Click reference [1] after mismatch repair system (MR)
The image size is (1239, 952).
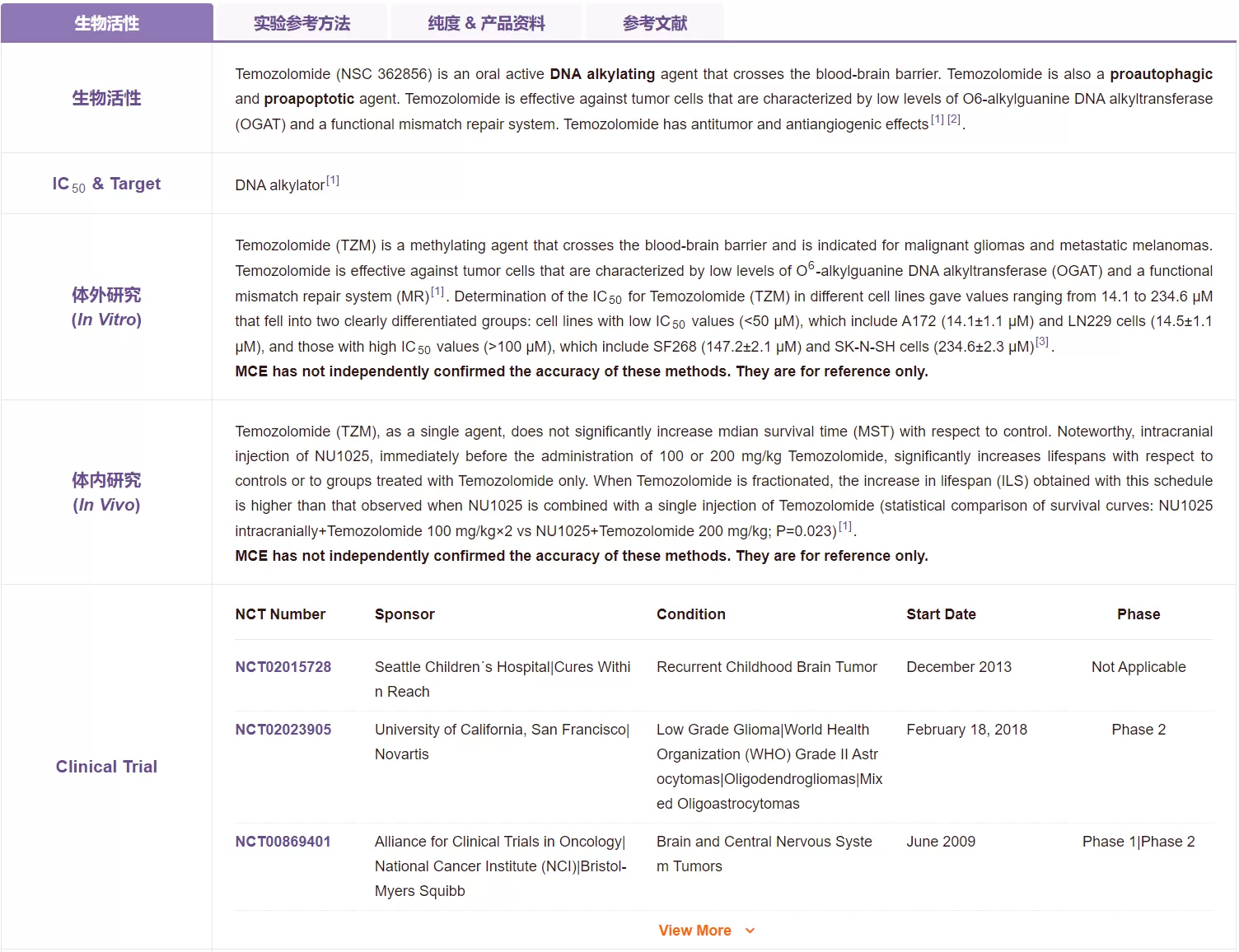437,292
